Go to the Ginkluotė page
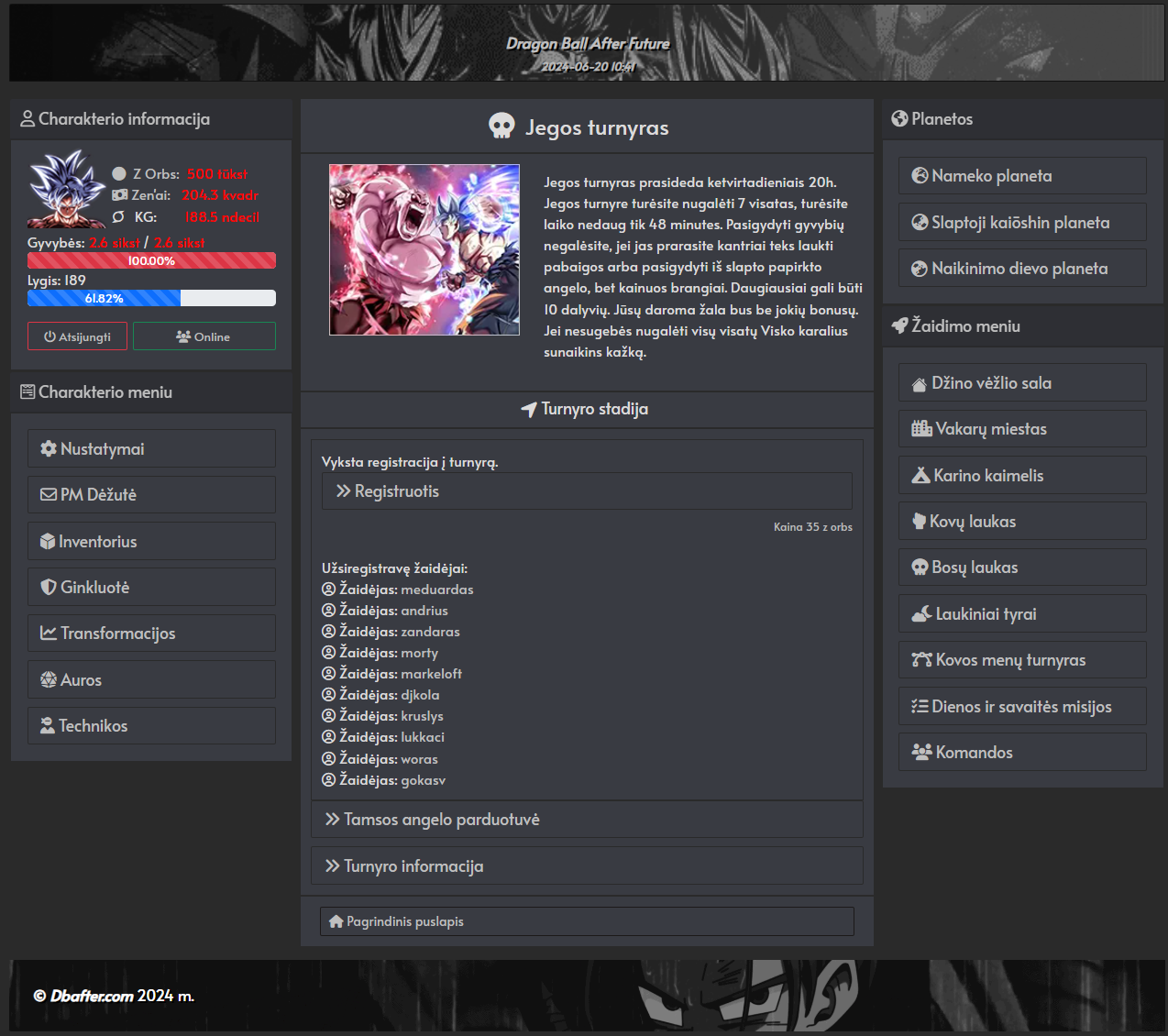Screen dimensions: 1168x1036 [151, 588]
